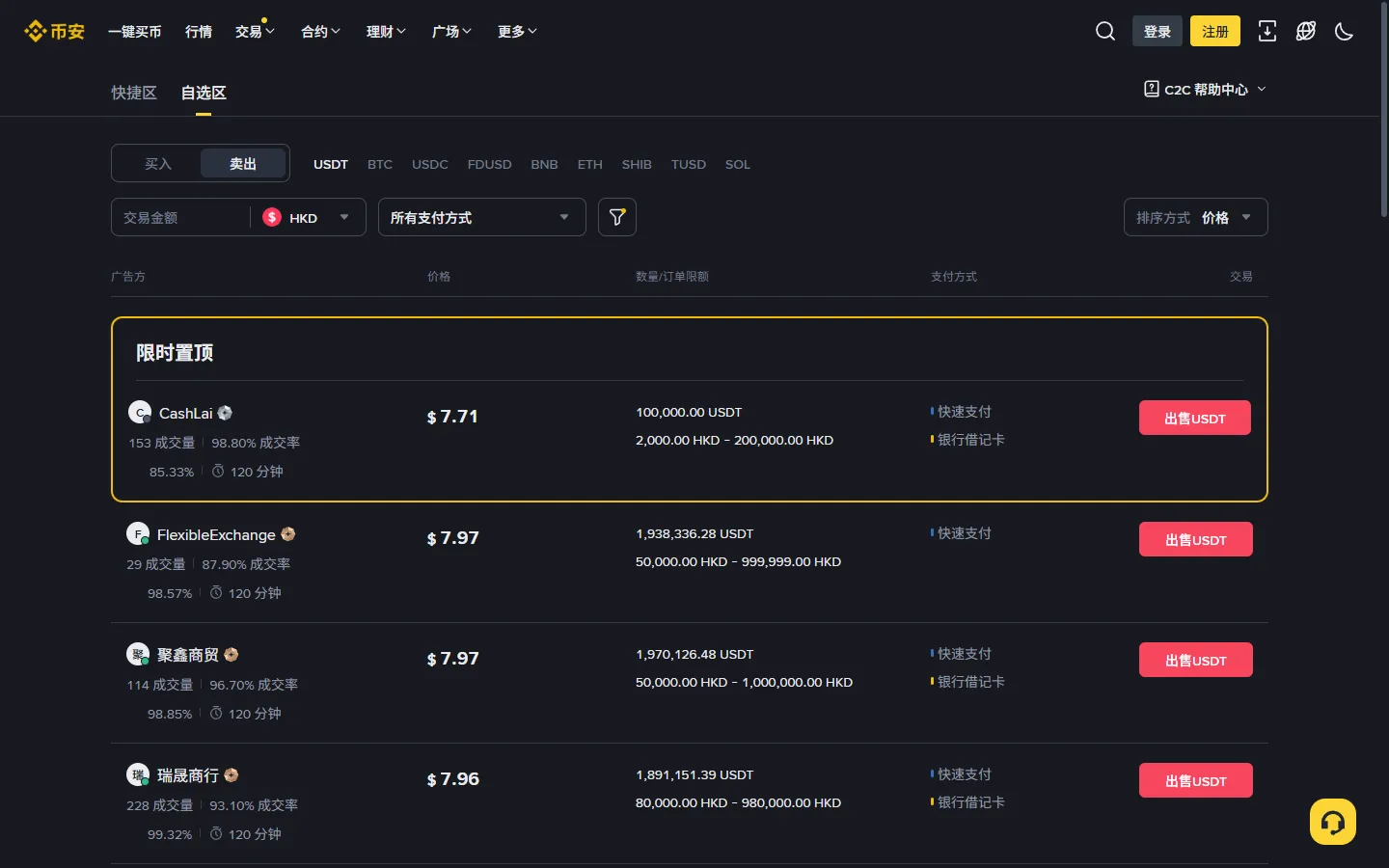The height and width of the screenshot is (868, 1389).
Task: Expand the 广场 menu
Action: [x=451, y=32]
